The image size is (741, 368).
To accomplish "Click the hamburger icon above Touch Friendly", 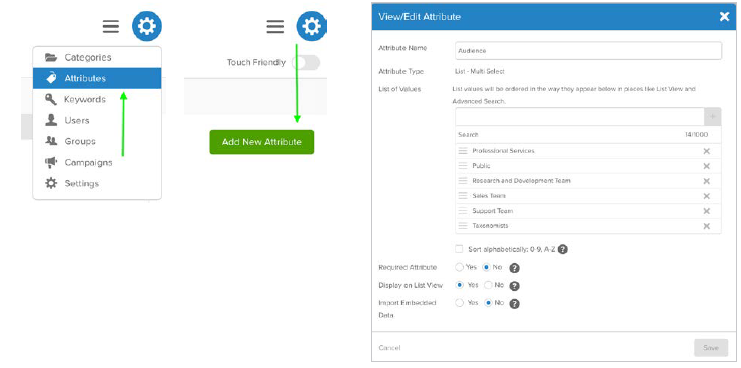I will tap(275, 26).
